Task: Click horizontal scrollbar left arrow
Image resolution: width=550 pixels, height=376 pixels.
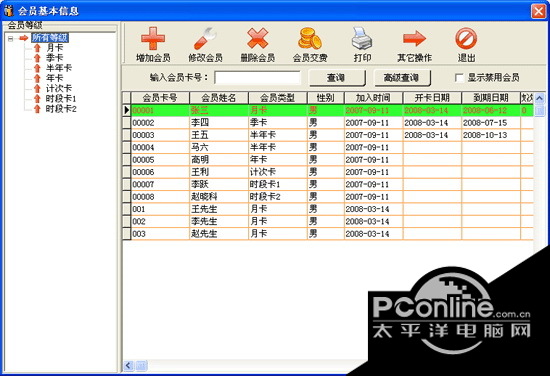Action: (x=128, y=365)
